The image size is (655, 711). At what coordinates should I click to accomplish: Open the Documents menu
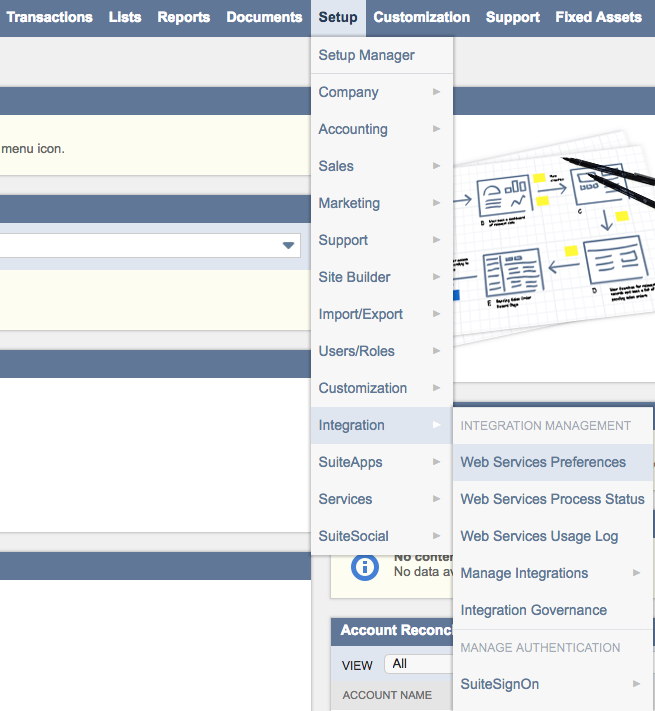click(264, 17)
